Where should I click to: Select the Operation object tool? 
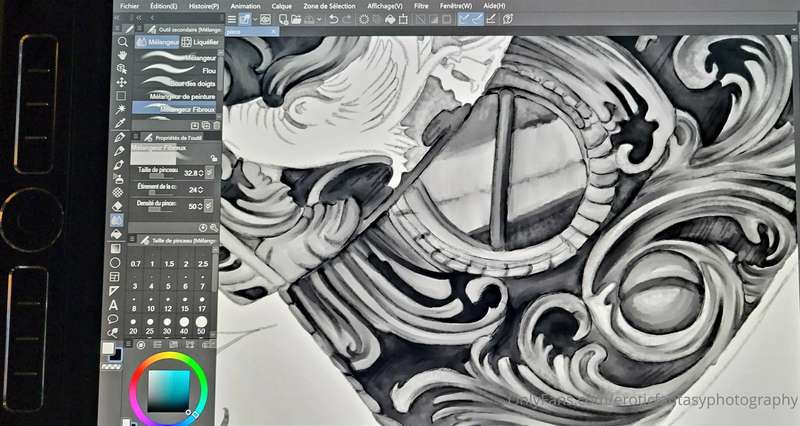pos(122,68)
